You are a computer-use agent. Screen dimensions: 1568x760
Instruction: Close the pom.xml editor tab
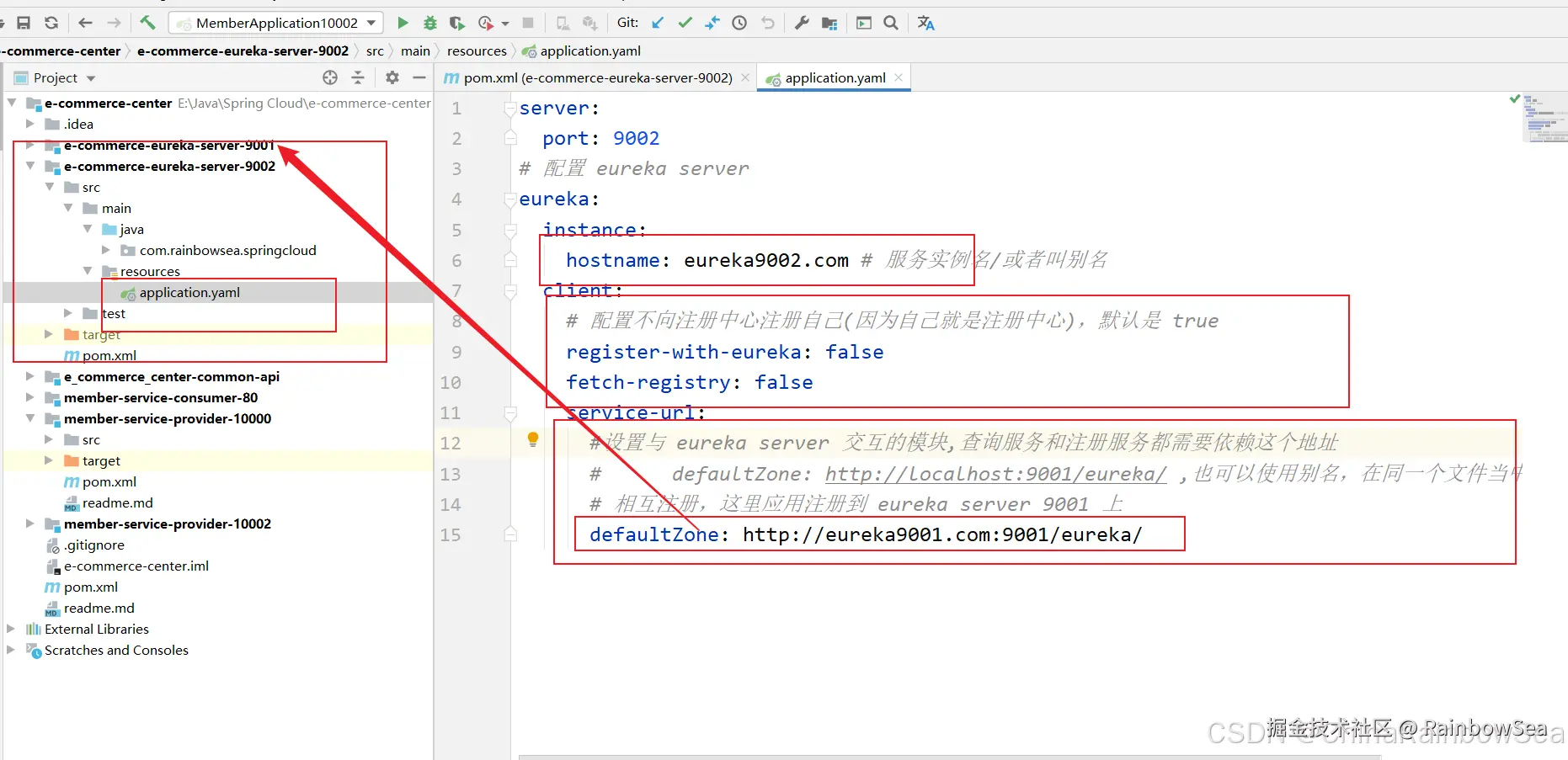click(x=745, y=77)
